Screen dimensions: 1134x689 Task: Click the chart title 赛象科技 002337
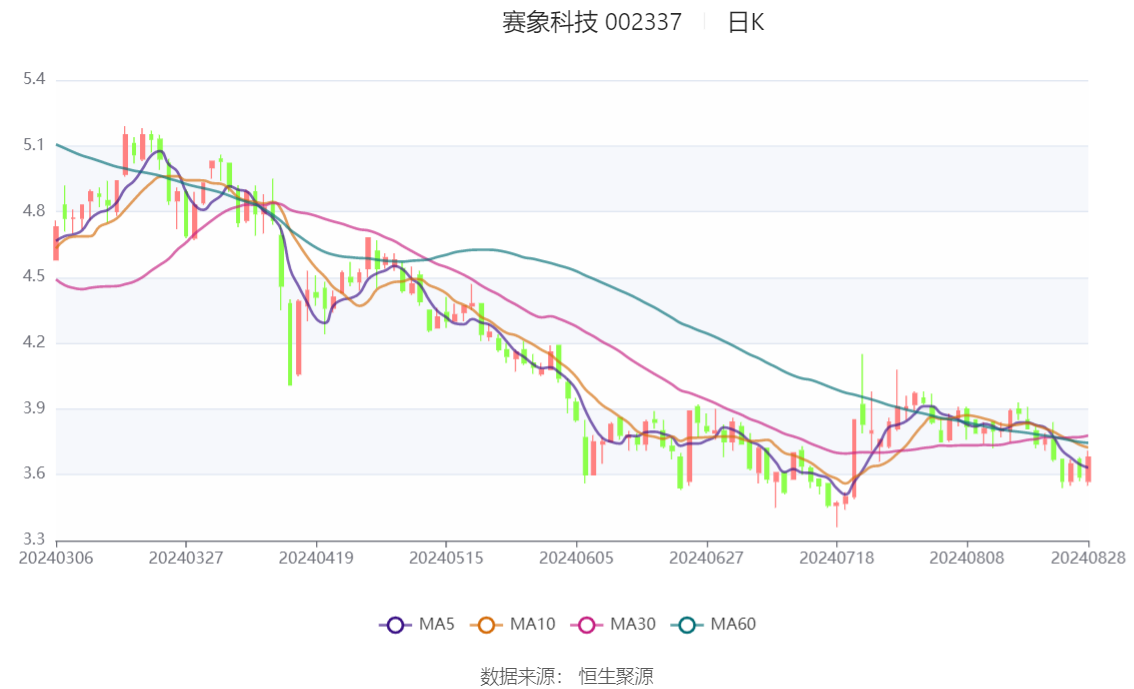[x=592, y=22]
